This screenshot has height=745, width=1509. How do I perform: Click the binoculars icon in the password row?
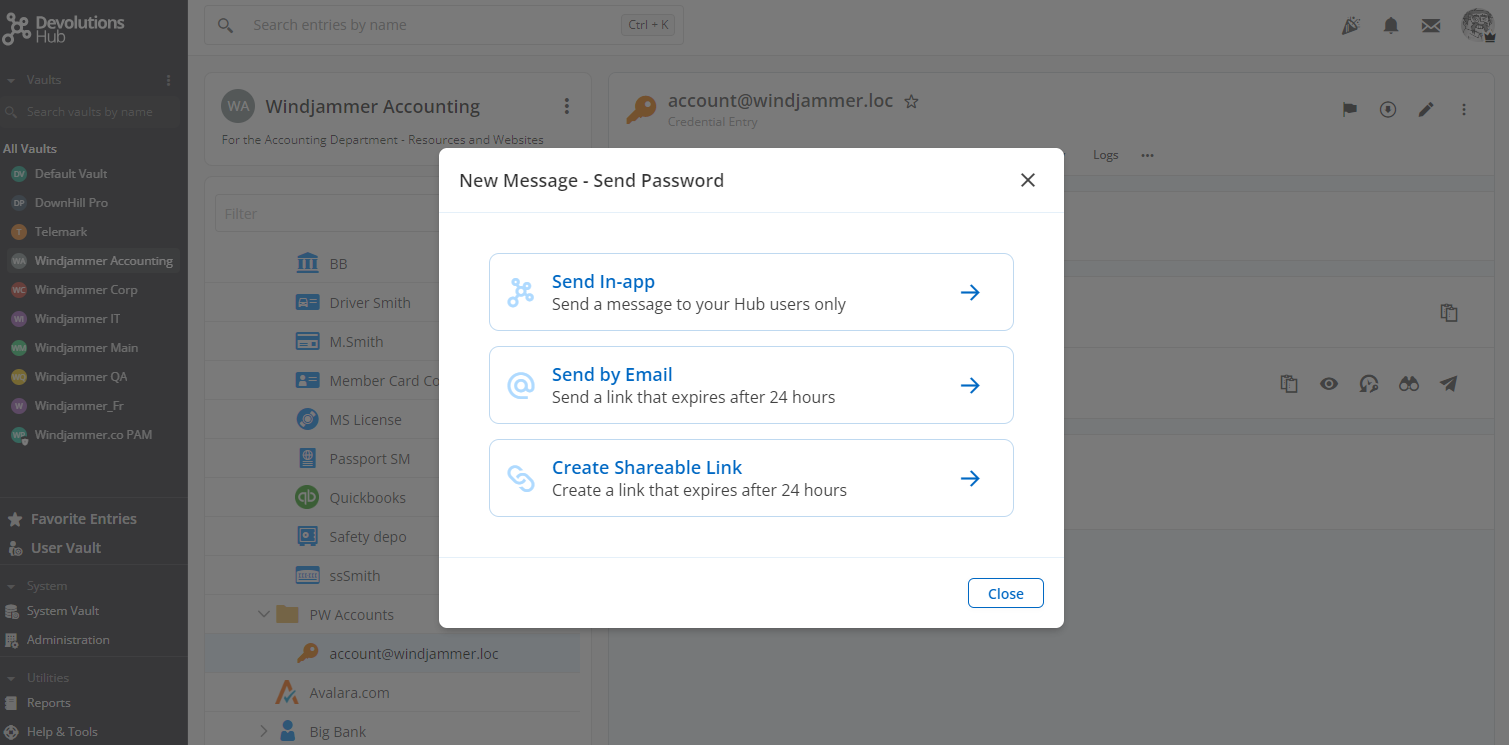[x=1408, y=383]
